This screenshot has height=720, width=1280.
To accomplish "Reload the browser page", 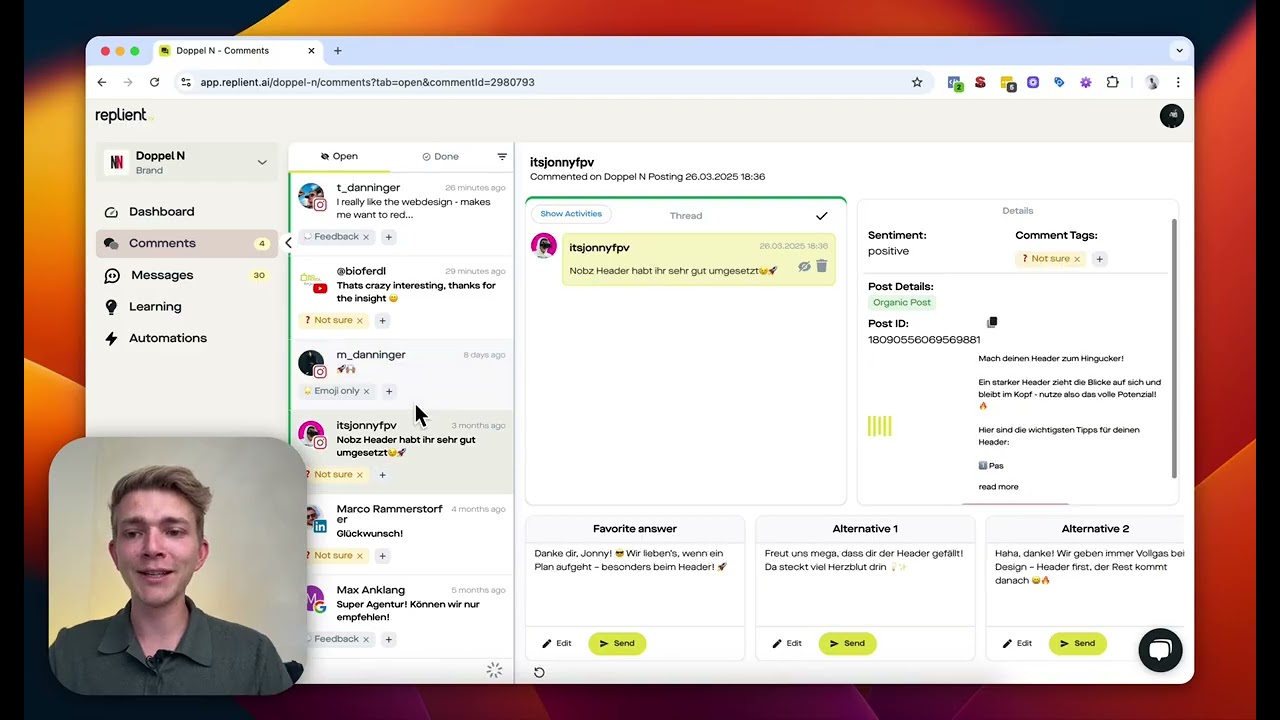I will (154, 82).
